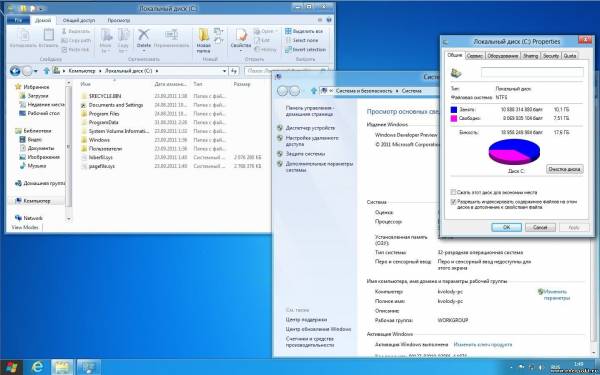This screenshot has width=600, height=375.
Task: Select the hiberfil.sys file row
Action: 171,157
